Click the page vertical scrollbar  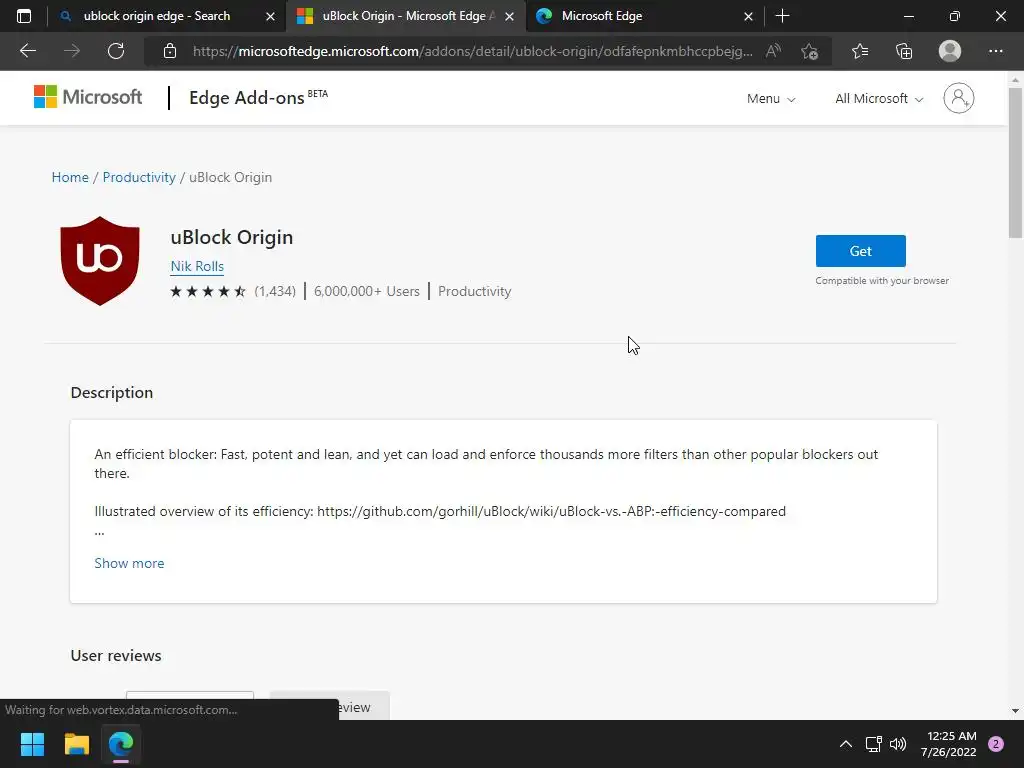click(x=1016, y=163)
